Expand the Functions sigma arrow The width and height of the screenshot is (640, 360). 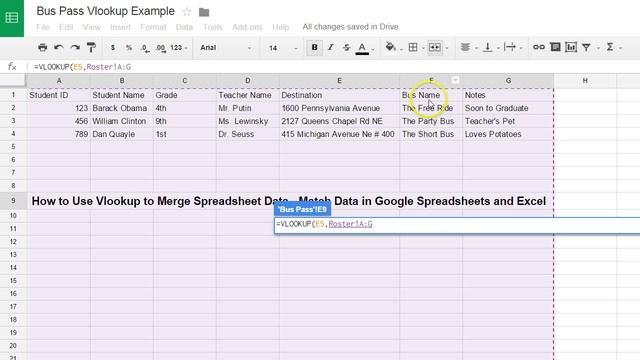[620, 48]
